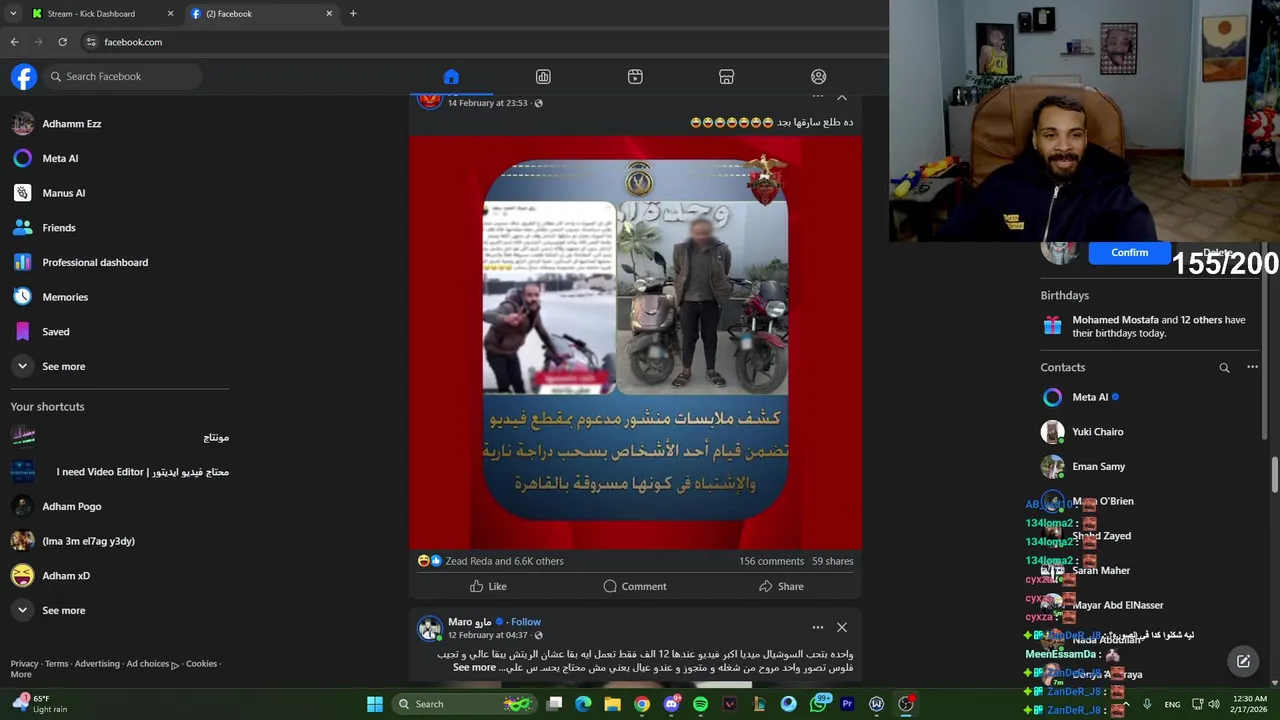Open Microsoft Edge from the taskbar
1280x720 pixels.
point(583,704)
